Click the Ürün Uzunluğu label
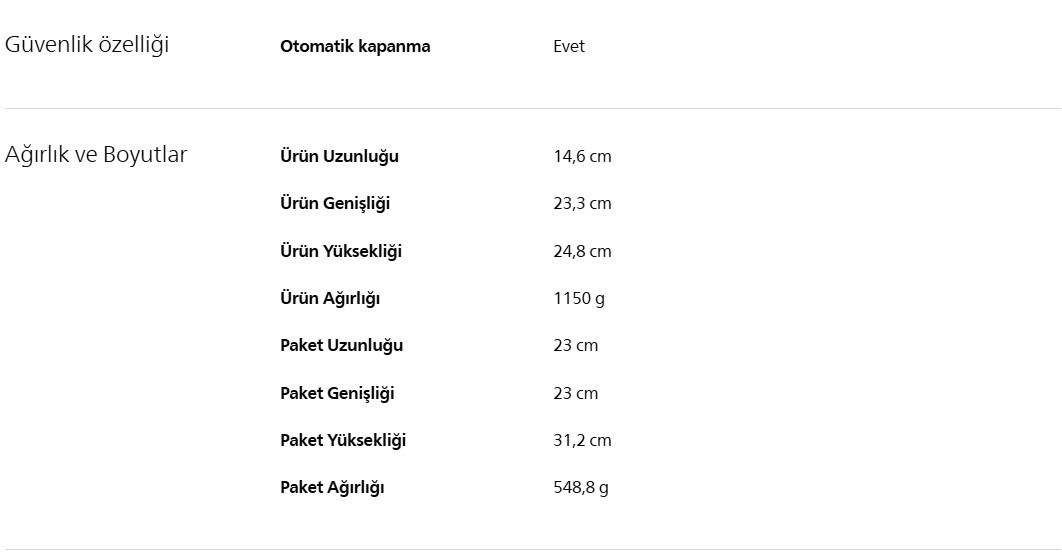This screenshot has width=1062, height=560. [x=339, y=156]
